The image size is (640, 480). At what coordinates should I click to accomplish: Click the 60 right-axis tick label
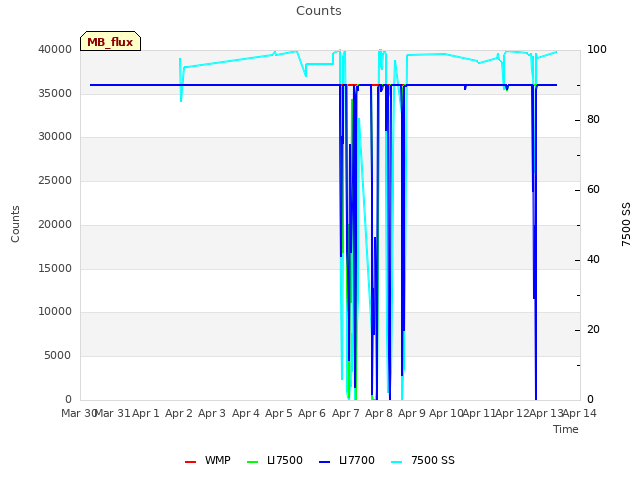[x=593, y=190]
